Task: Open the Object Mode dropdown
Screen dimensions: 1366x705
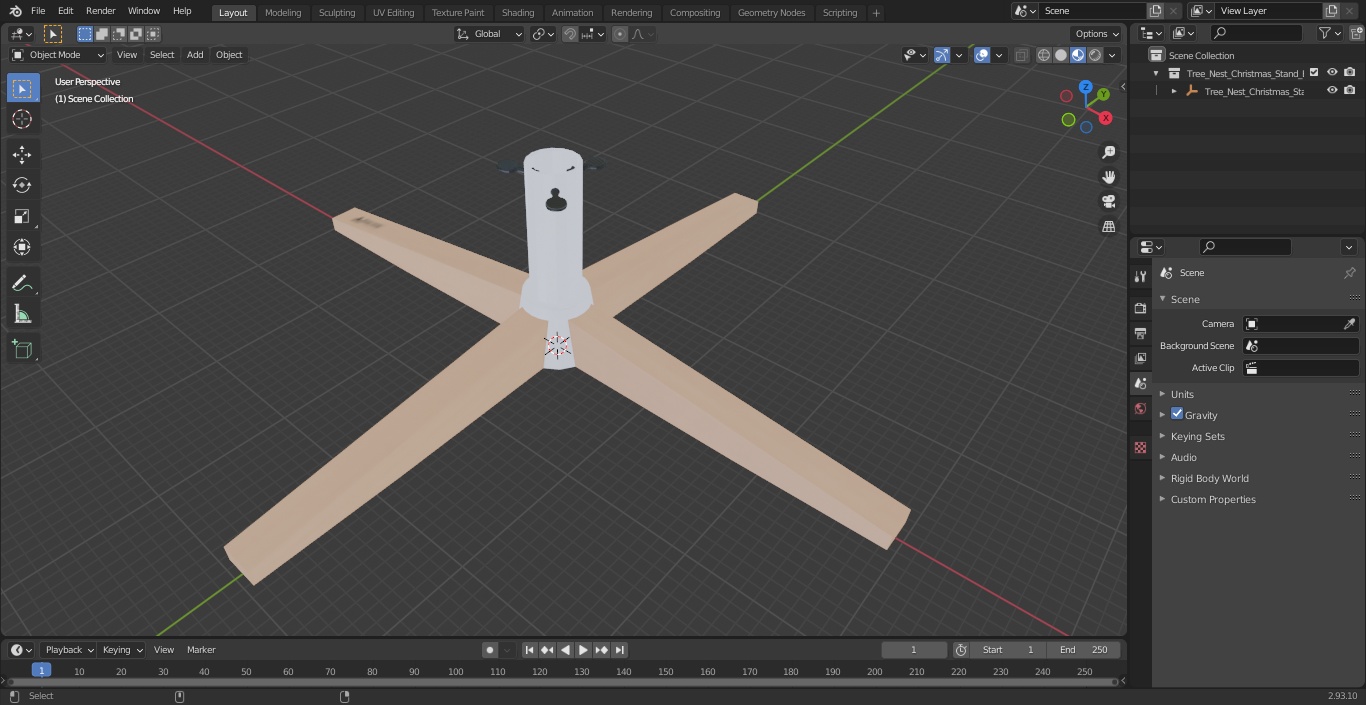Action: [58, 55]
